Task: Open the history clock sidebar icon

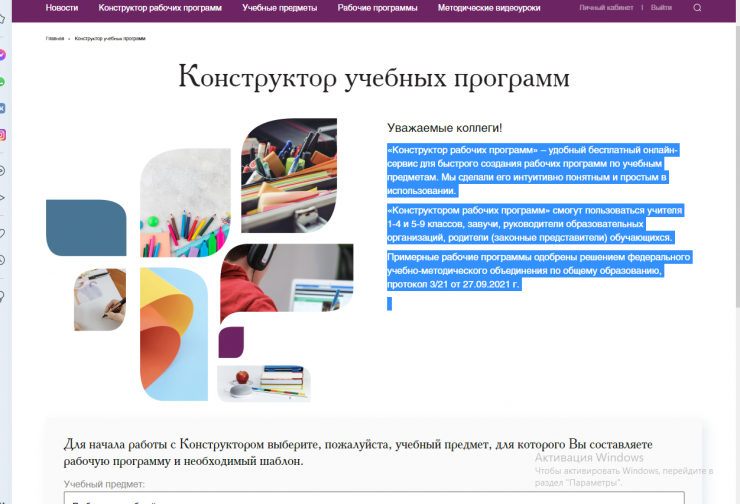Action: (x=3, y=260)
